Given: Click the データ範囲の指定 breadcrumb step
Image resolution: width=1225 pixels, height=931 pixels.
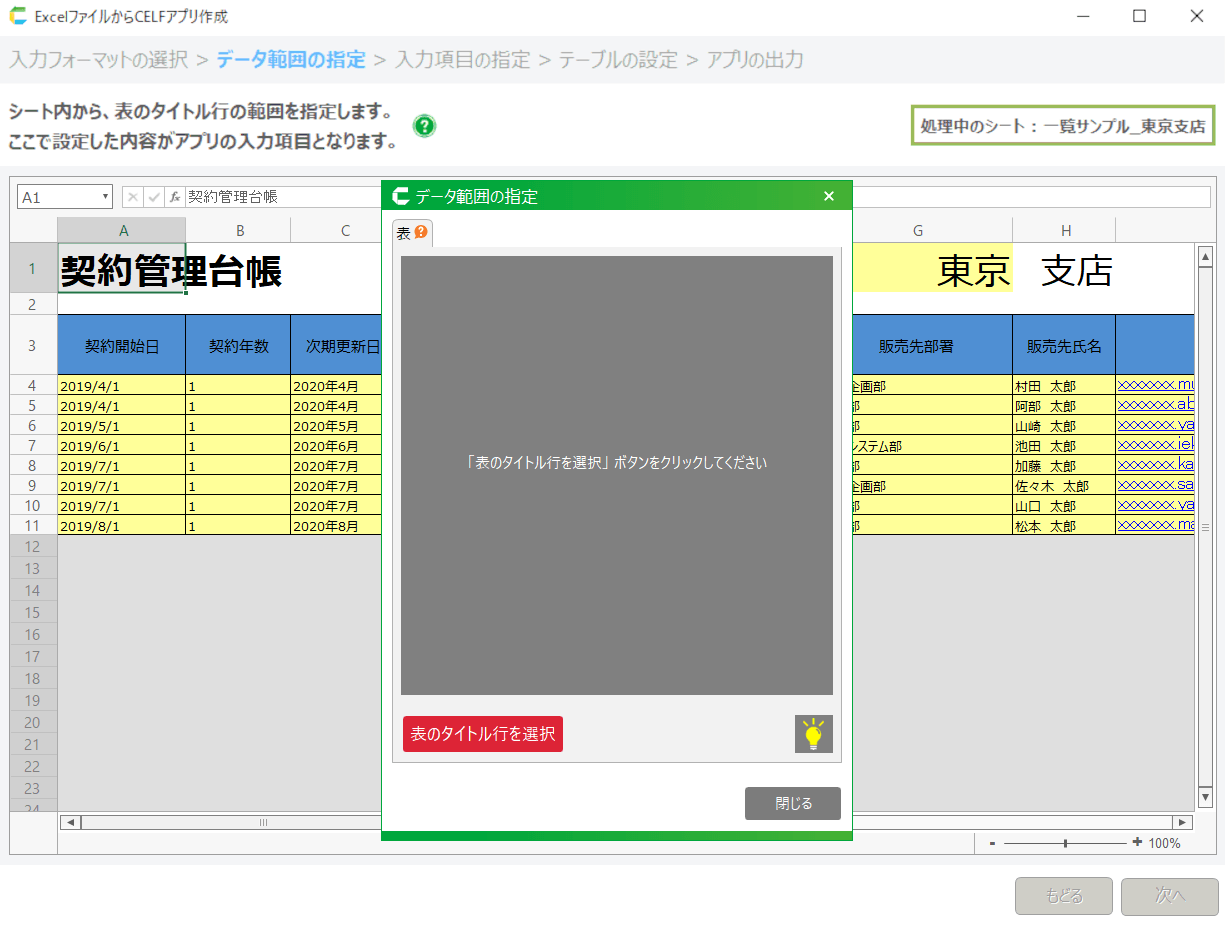Looking at the screenshot, I should click(x=291, y=59).
